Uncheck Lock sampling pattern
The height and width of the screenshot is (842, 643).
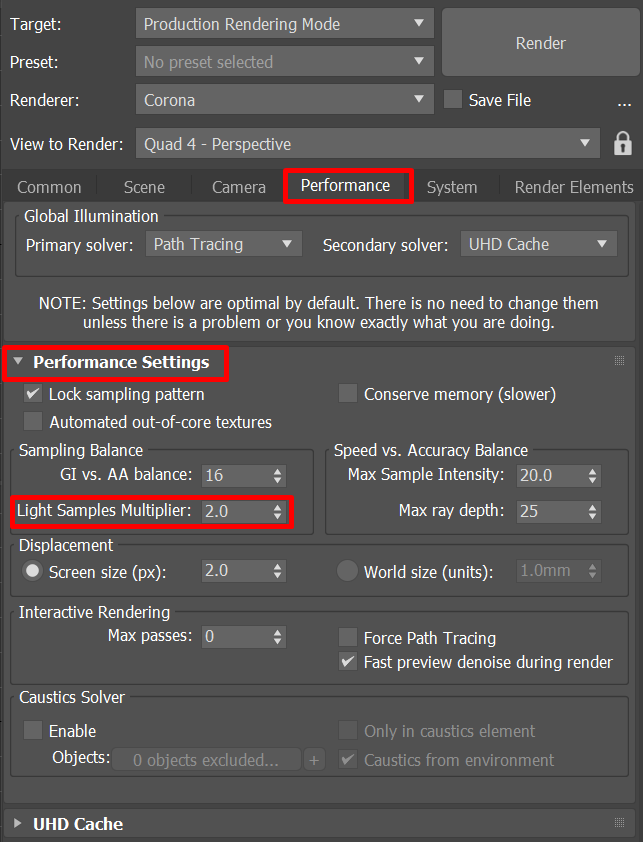point(33,394)
